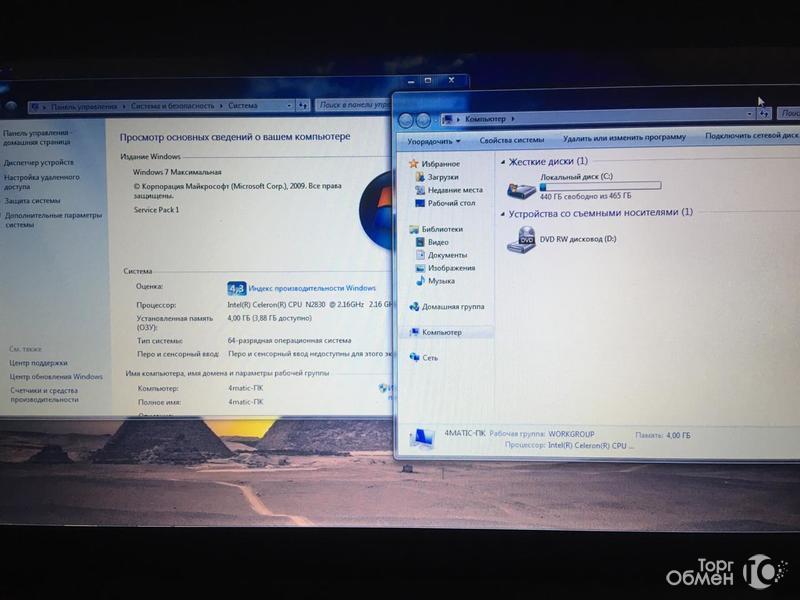
Task: Click Удалить или изменить программу
Action: (624, 138)
